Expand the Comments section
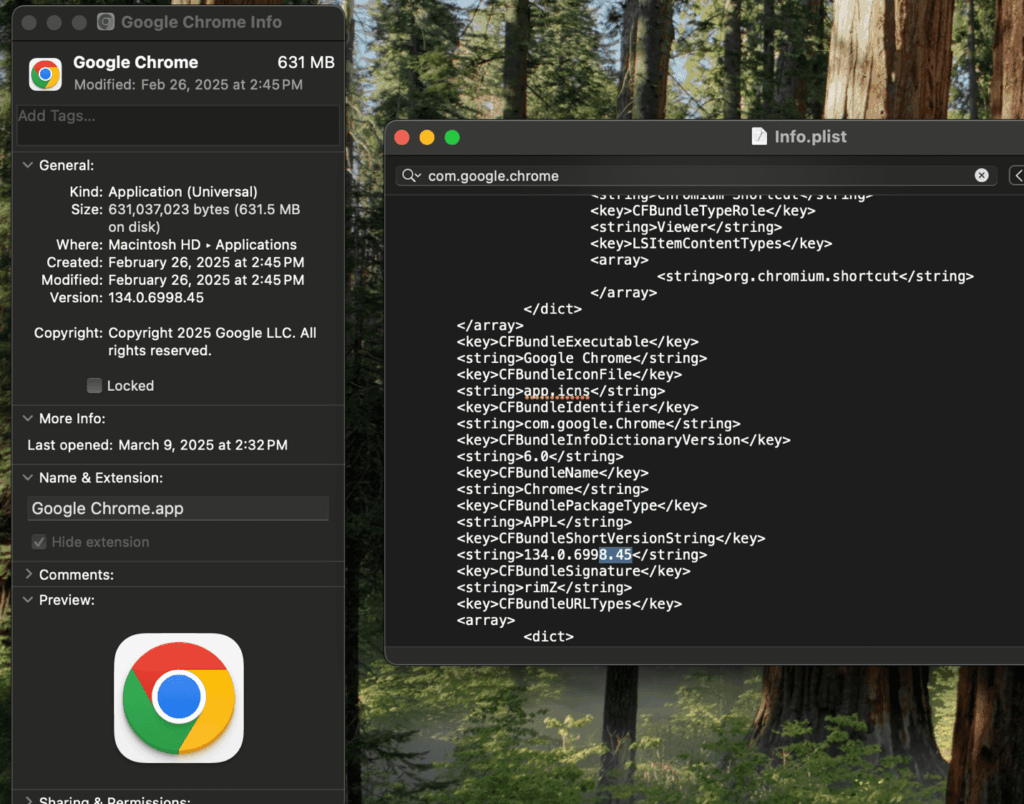The width and height of the screenshot is (1024, 804). (27, 575)
